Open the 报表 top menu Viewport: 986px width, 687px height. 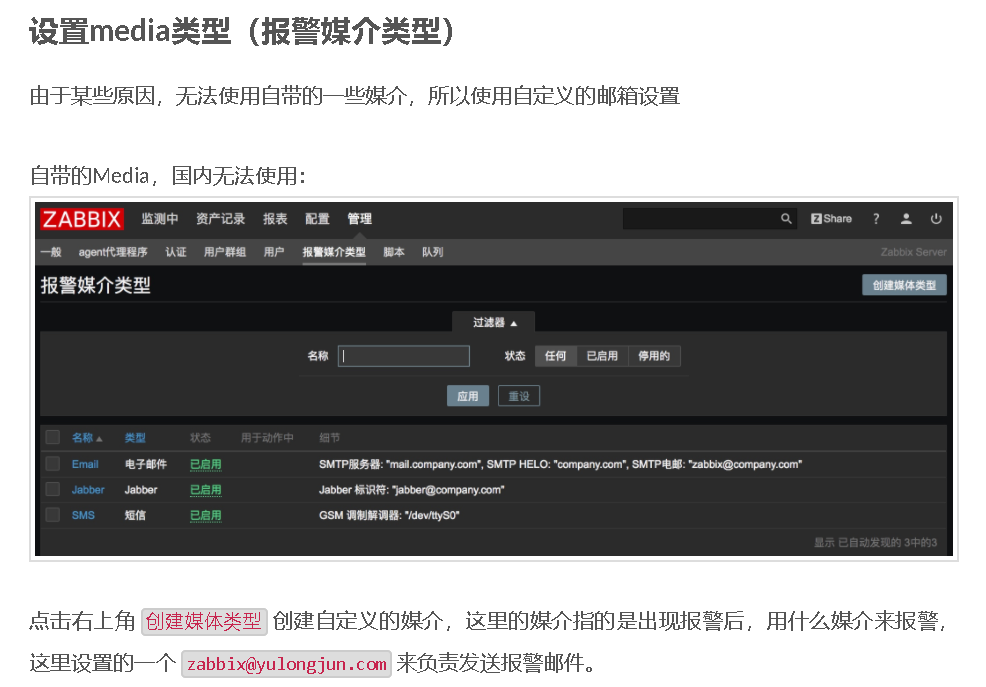[x=275, y=219]
